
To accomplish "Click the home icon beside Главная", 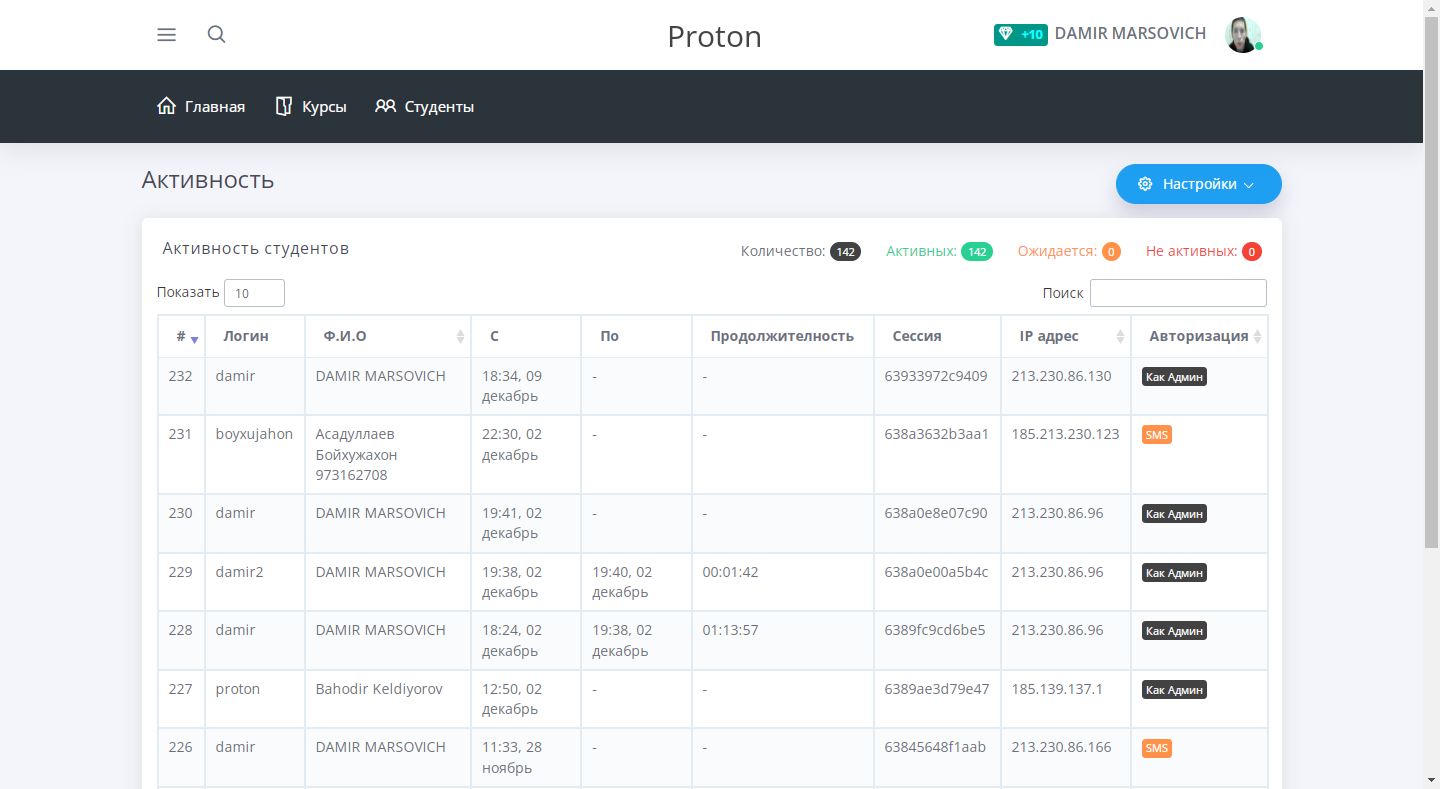I will pos(167,106).
